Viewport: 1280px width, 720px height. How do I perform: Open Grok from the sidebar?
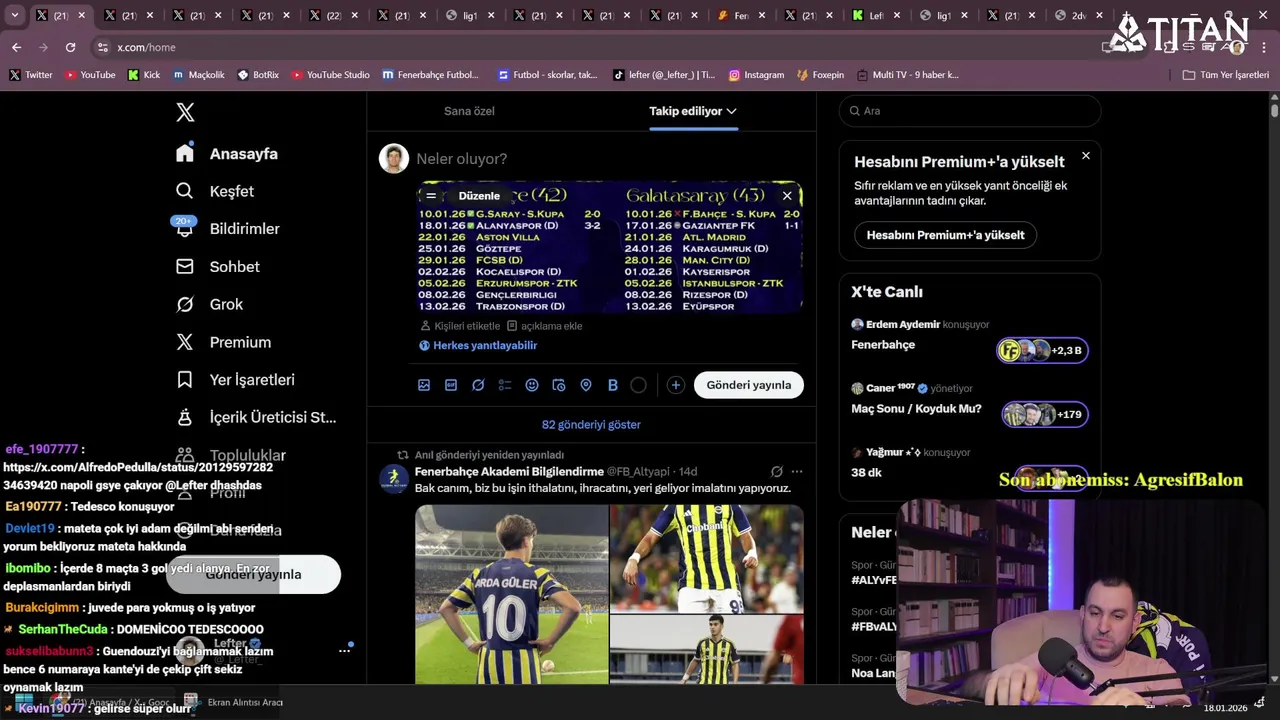210,304
